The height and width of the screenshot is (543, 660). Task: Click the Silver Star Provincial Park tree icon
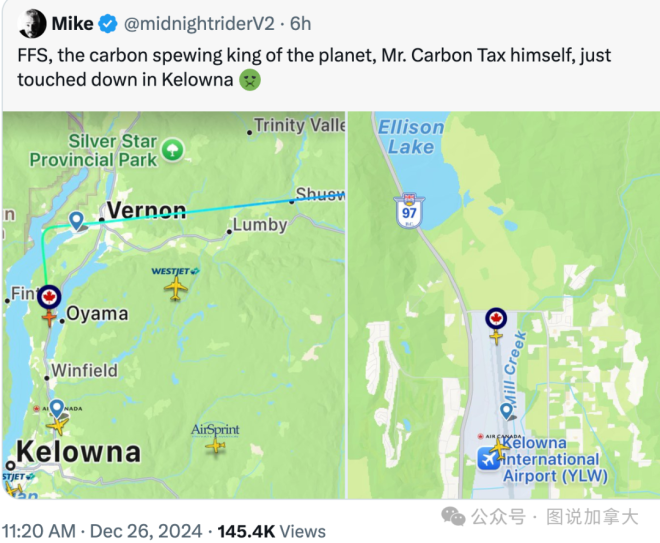(x=173, y=150)
